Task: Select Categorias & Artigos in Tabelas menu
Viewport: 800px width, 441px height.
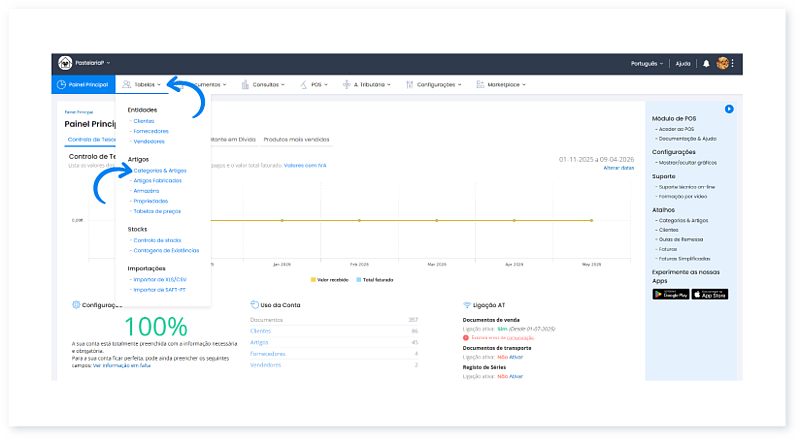Action: tap(160, 171)
